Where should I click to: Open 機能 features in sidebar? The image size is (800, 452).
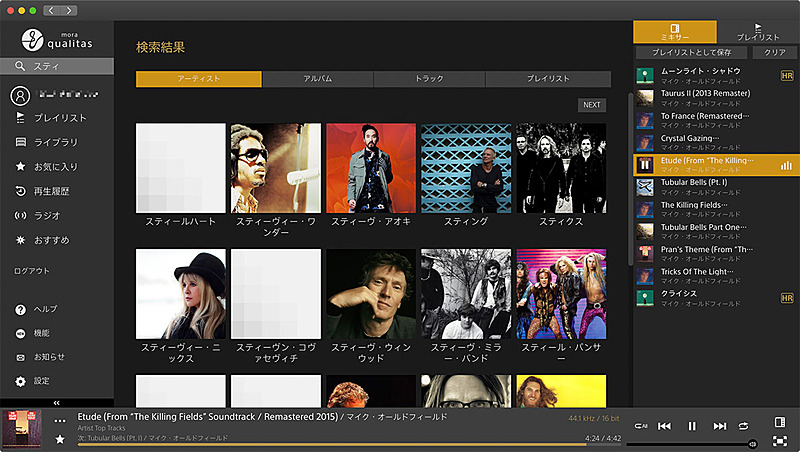coord(32,333)
